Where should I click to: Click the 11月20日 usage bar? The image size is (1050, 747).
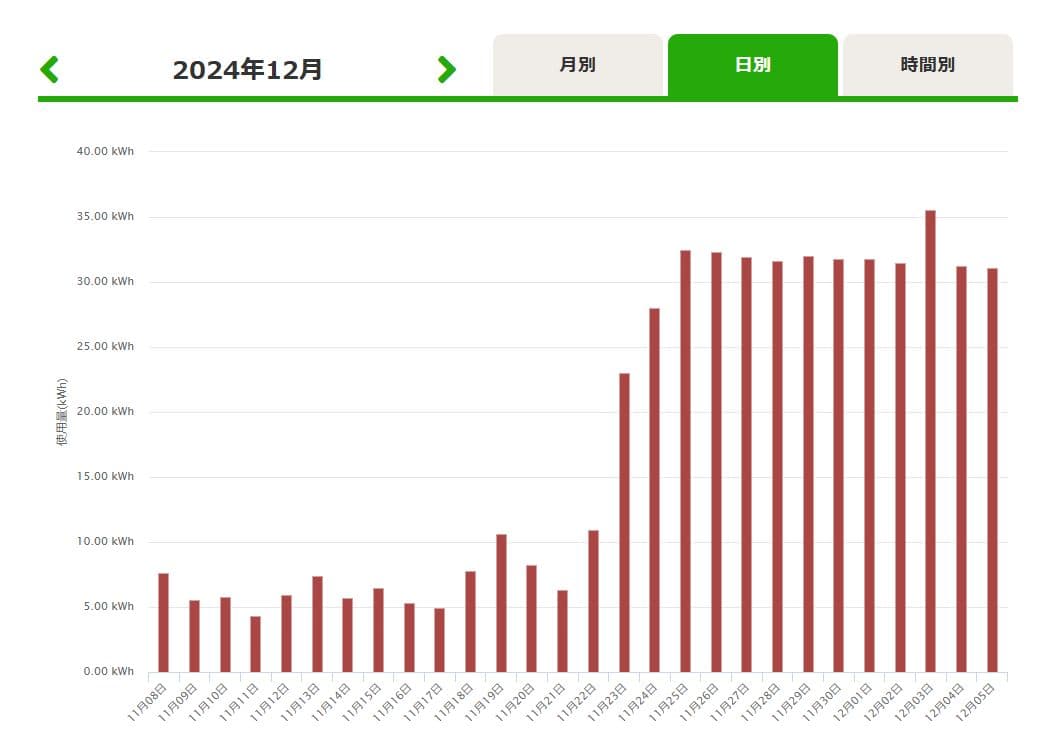(532, 618)
